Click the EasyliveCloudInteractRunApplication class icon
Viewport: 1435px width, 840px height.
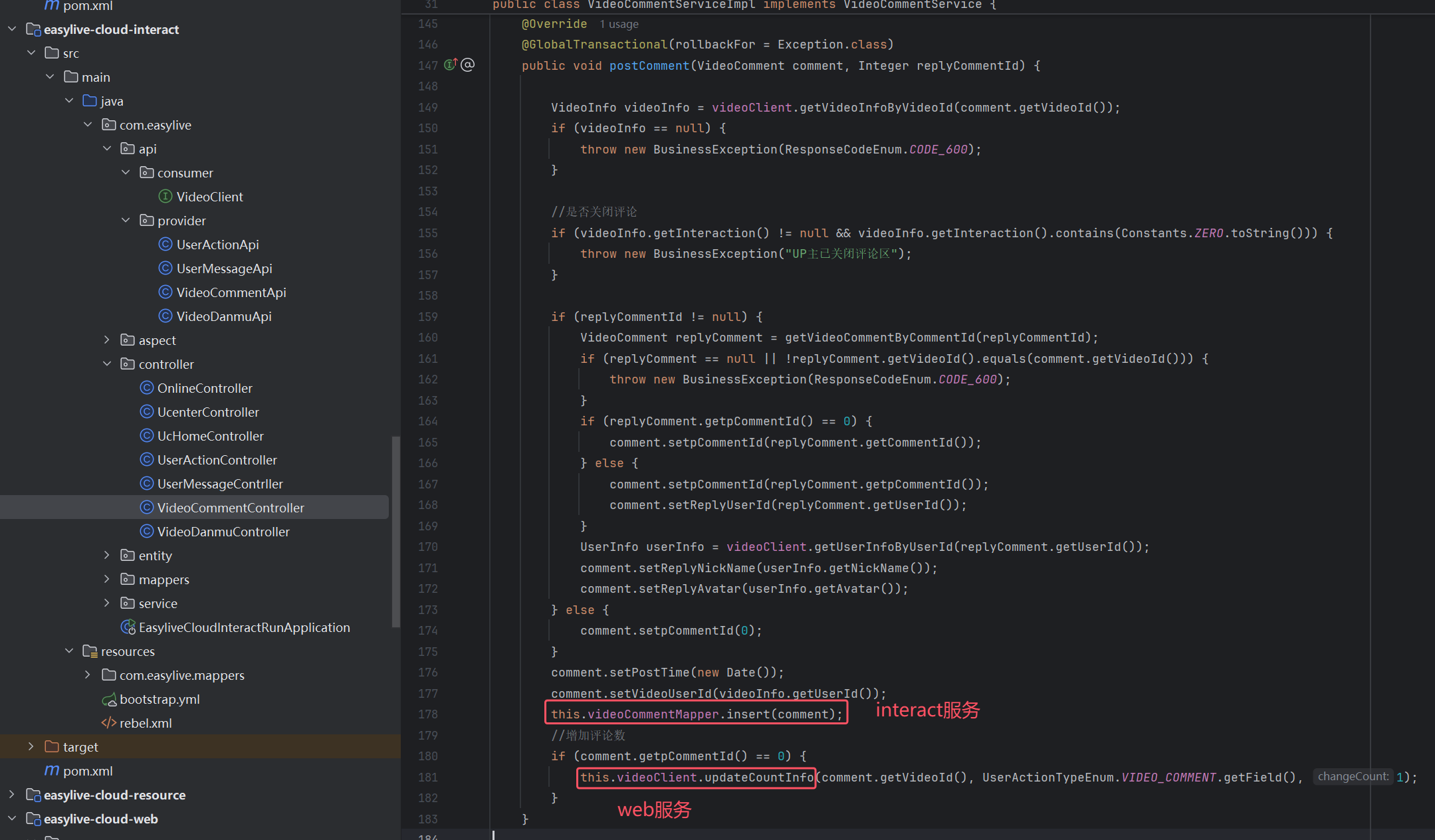coord(128,627)
